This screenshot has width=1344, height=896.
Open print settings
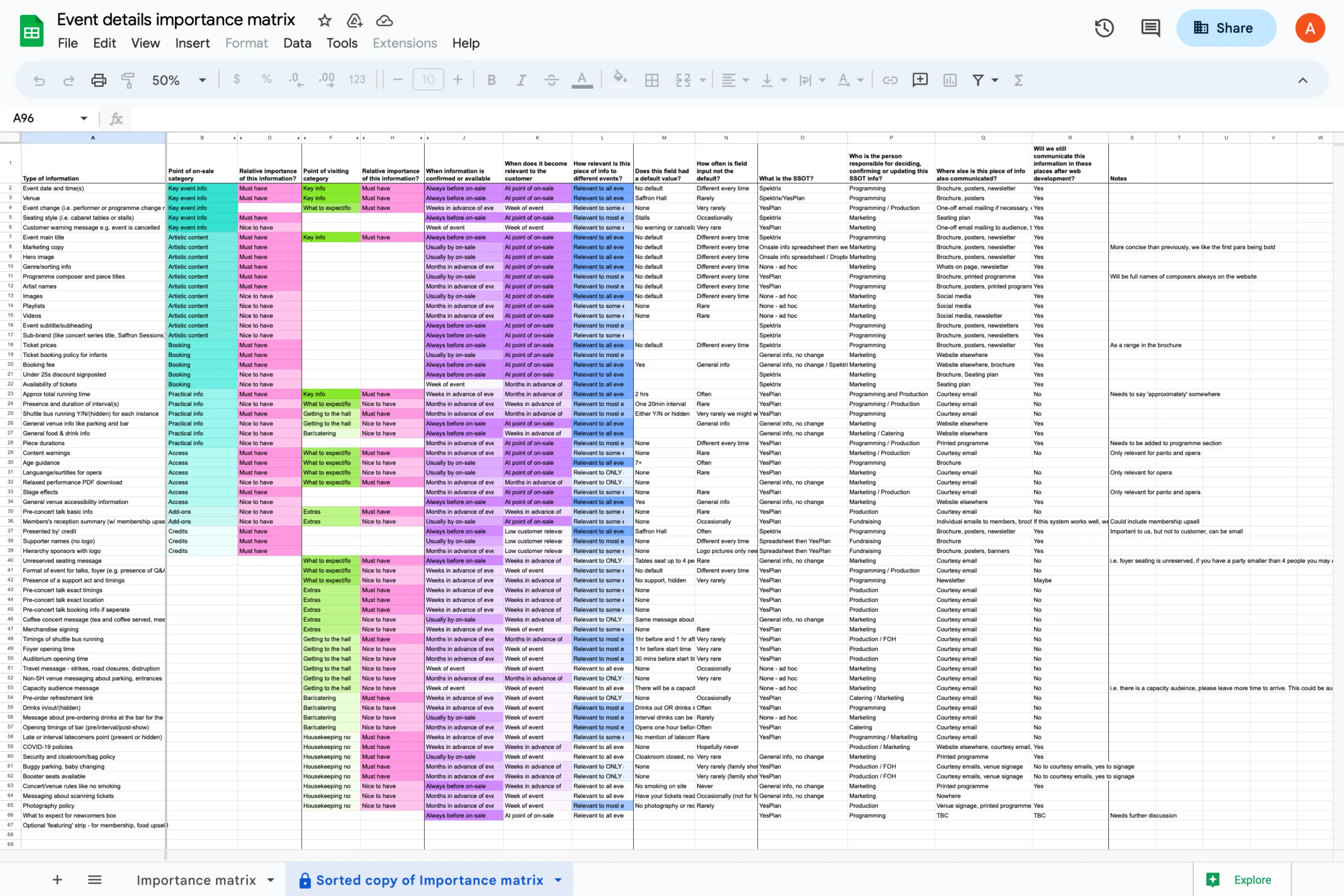coord(98,80)
